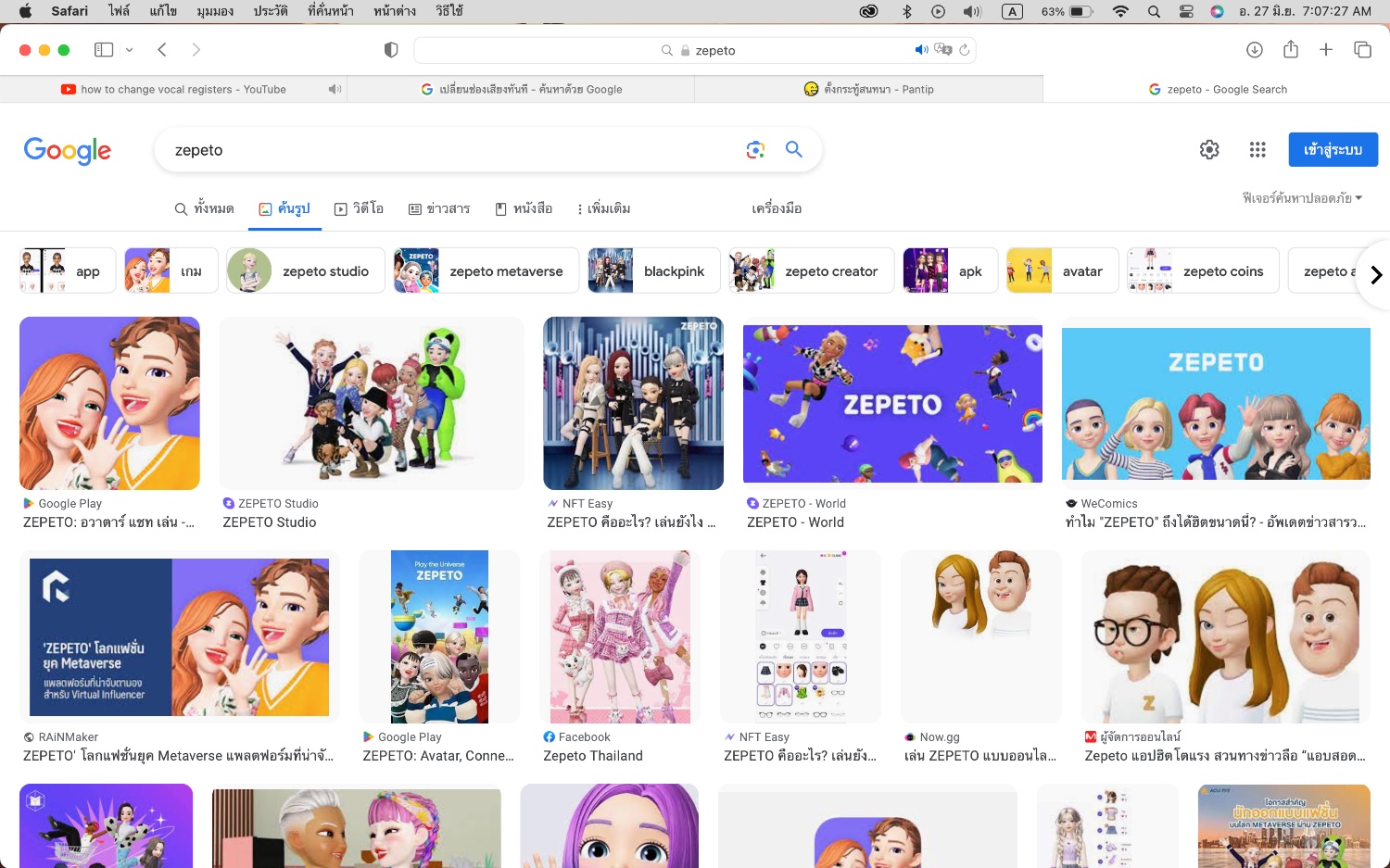Open the volume control in menu bar
Screen dimensions: 1390x868
972,11
